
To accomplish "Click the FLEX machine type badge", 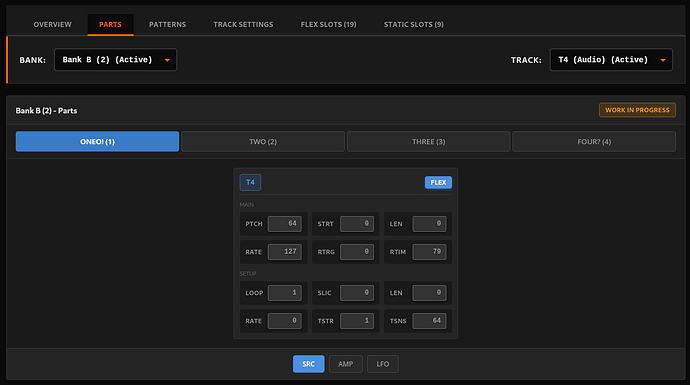I will (x=438, y=182).
